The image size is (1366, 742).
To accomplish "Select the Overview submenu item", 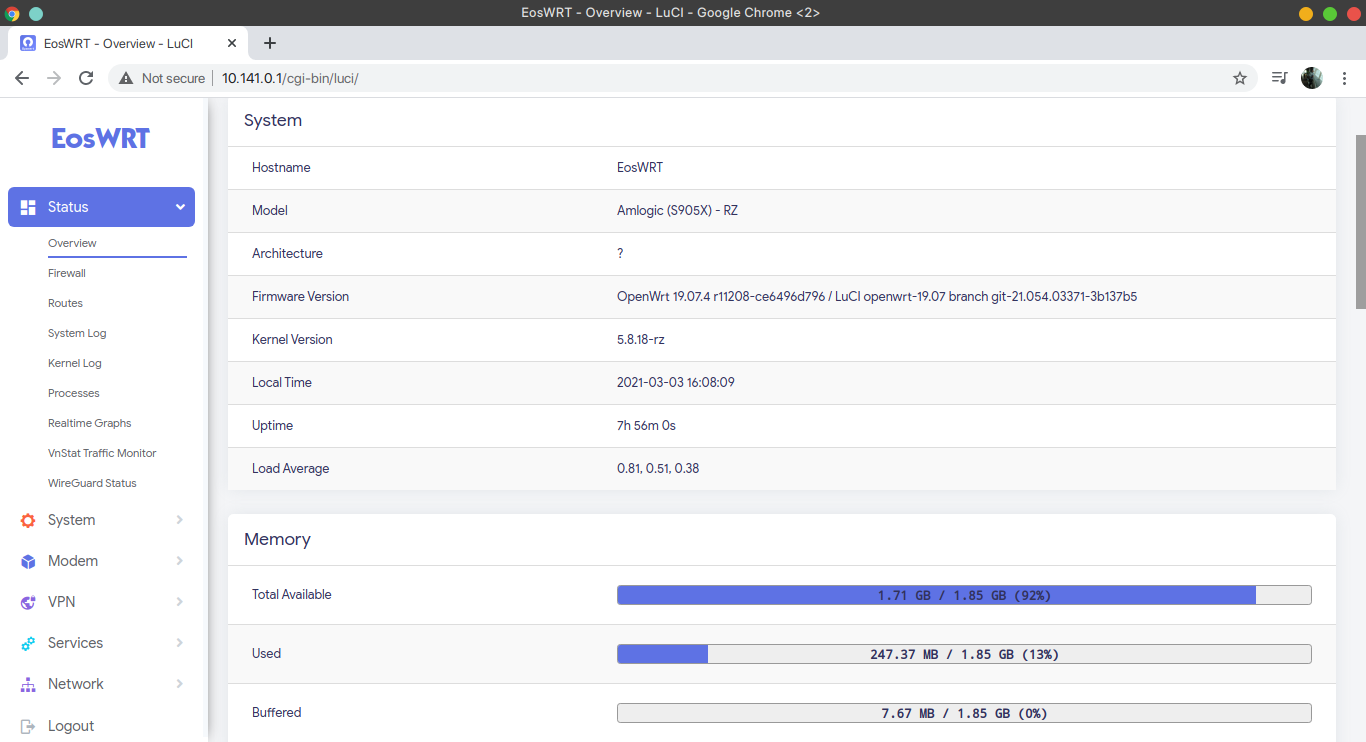I will (x=72, y=243).
